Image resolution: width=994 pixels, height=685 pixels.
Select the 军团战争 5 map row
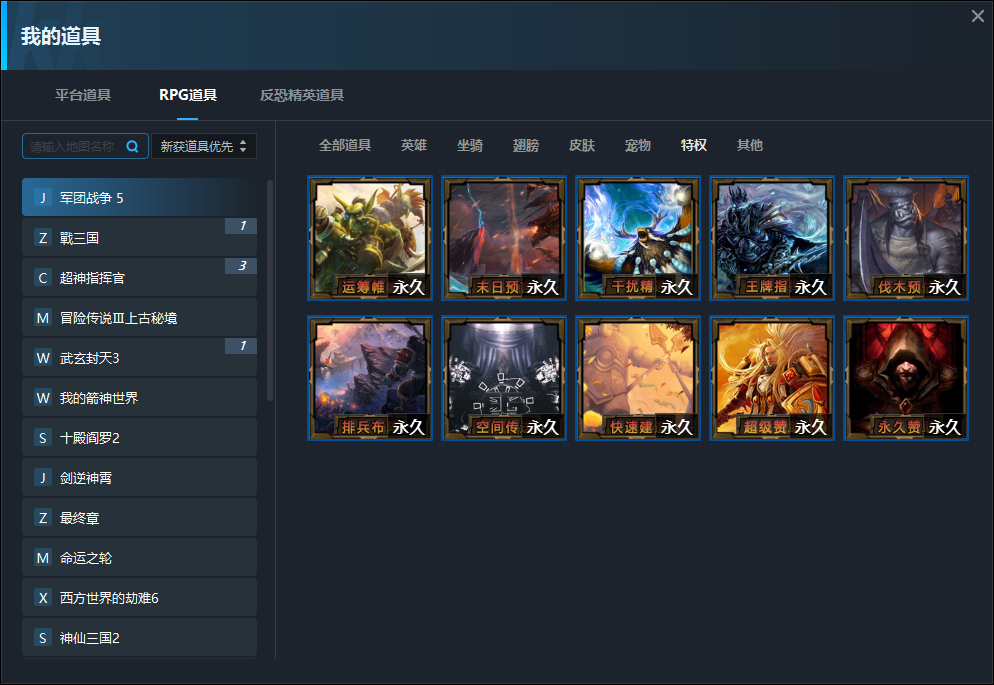[139, 198]
